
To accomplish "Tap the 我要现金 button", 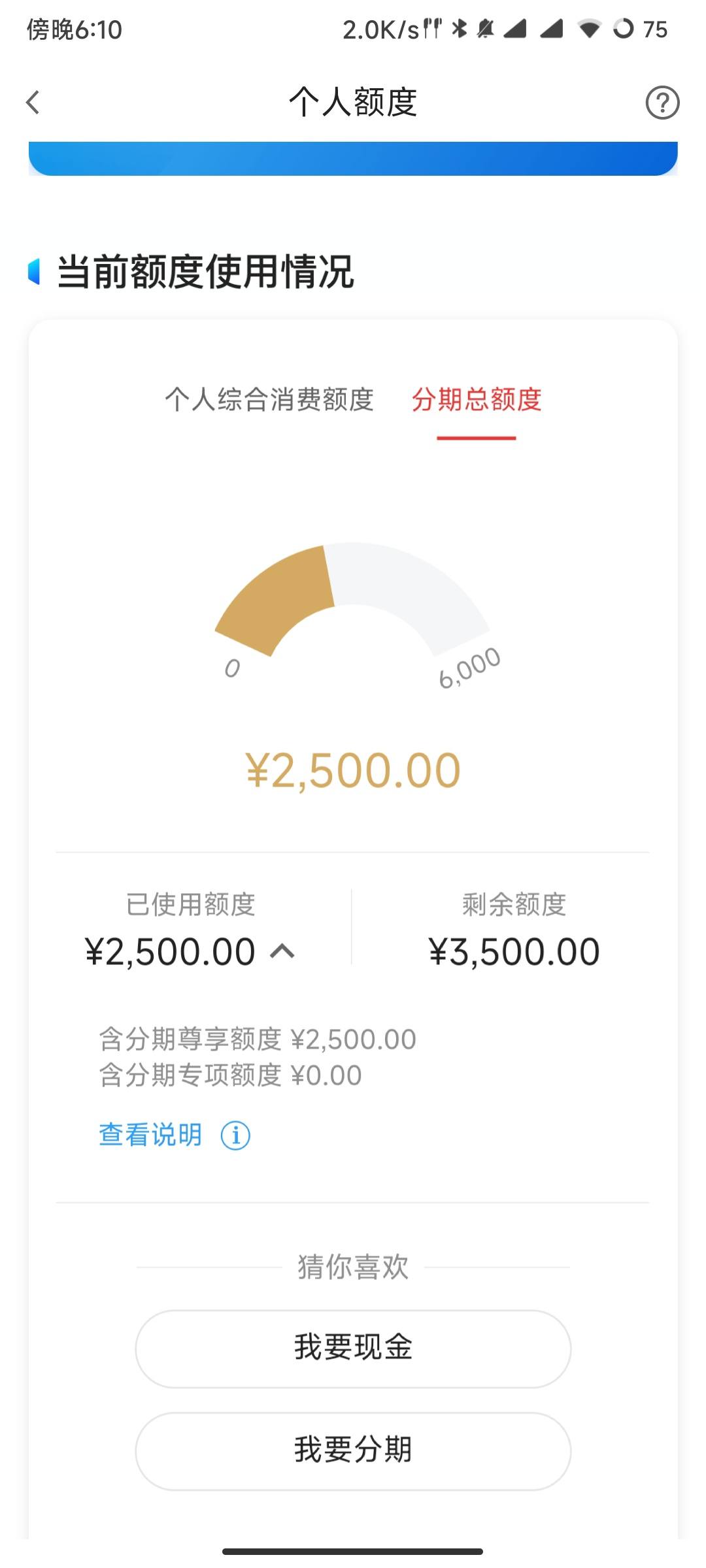I will point(353,1348).
